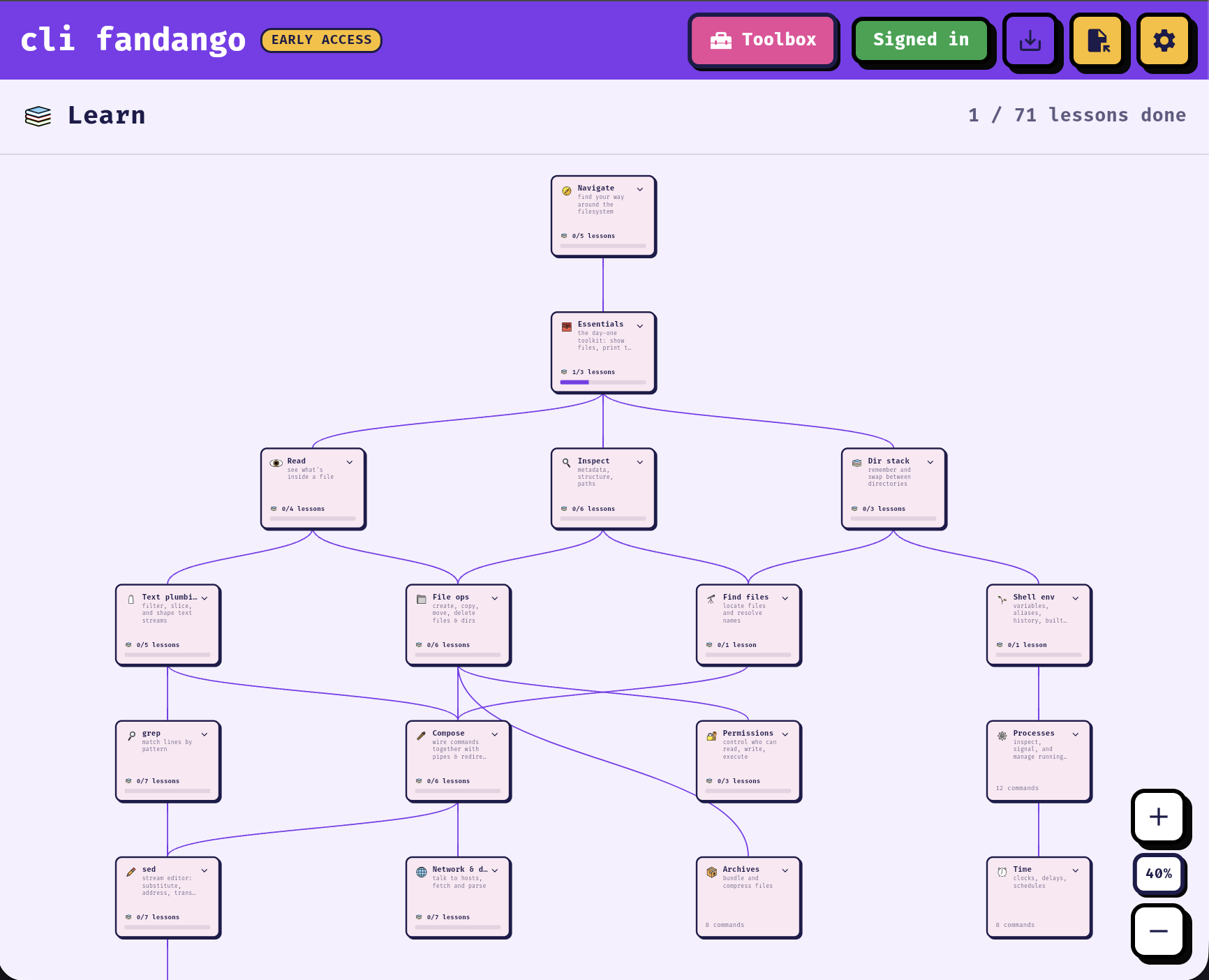This screenshot has width=1209, height=980.
Task: Expand the Network card chevron
Action: (495, 870)
